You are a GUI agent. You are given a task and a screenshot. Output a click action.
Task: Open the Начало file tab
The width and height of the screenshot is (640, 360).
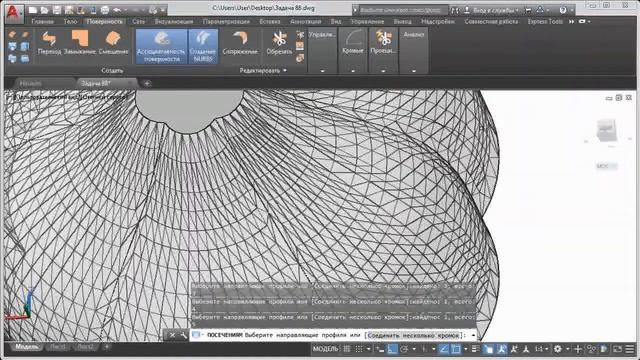click(x=31, y=83)
